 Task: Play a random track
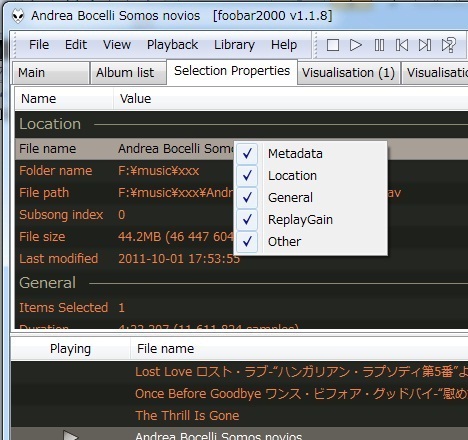click(448, 45)
